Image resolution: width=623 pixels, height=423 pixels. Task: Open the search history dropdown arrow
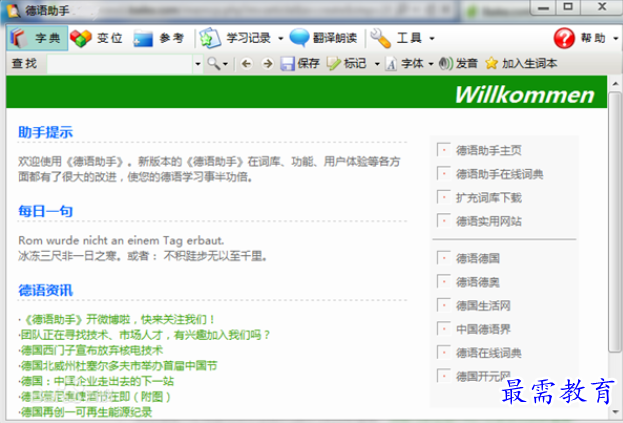[197, 64]
